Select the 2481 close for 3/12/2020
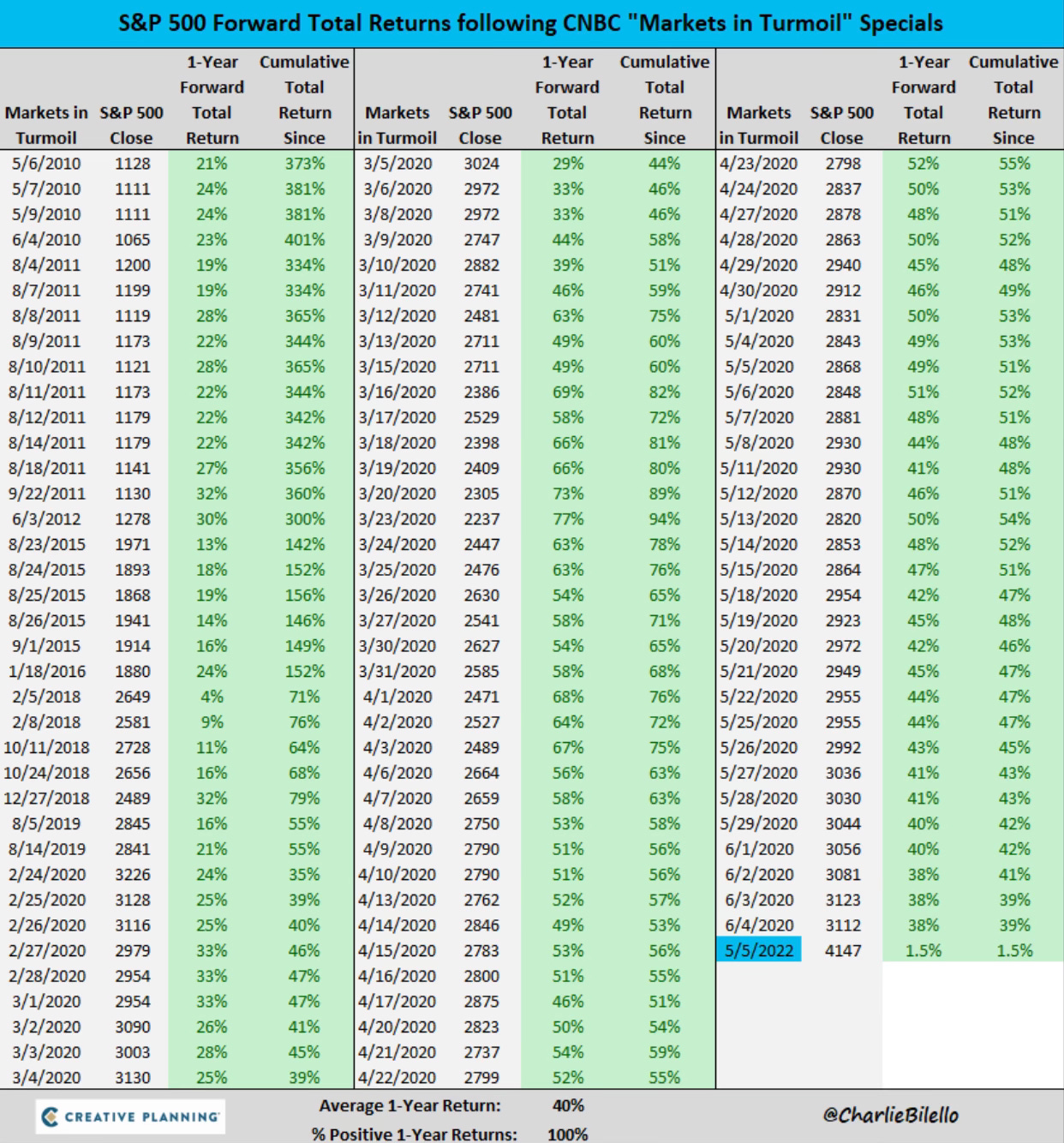Image resolution: width=1064 pixels, height=1143 pixels. click(481, 315)
